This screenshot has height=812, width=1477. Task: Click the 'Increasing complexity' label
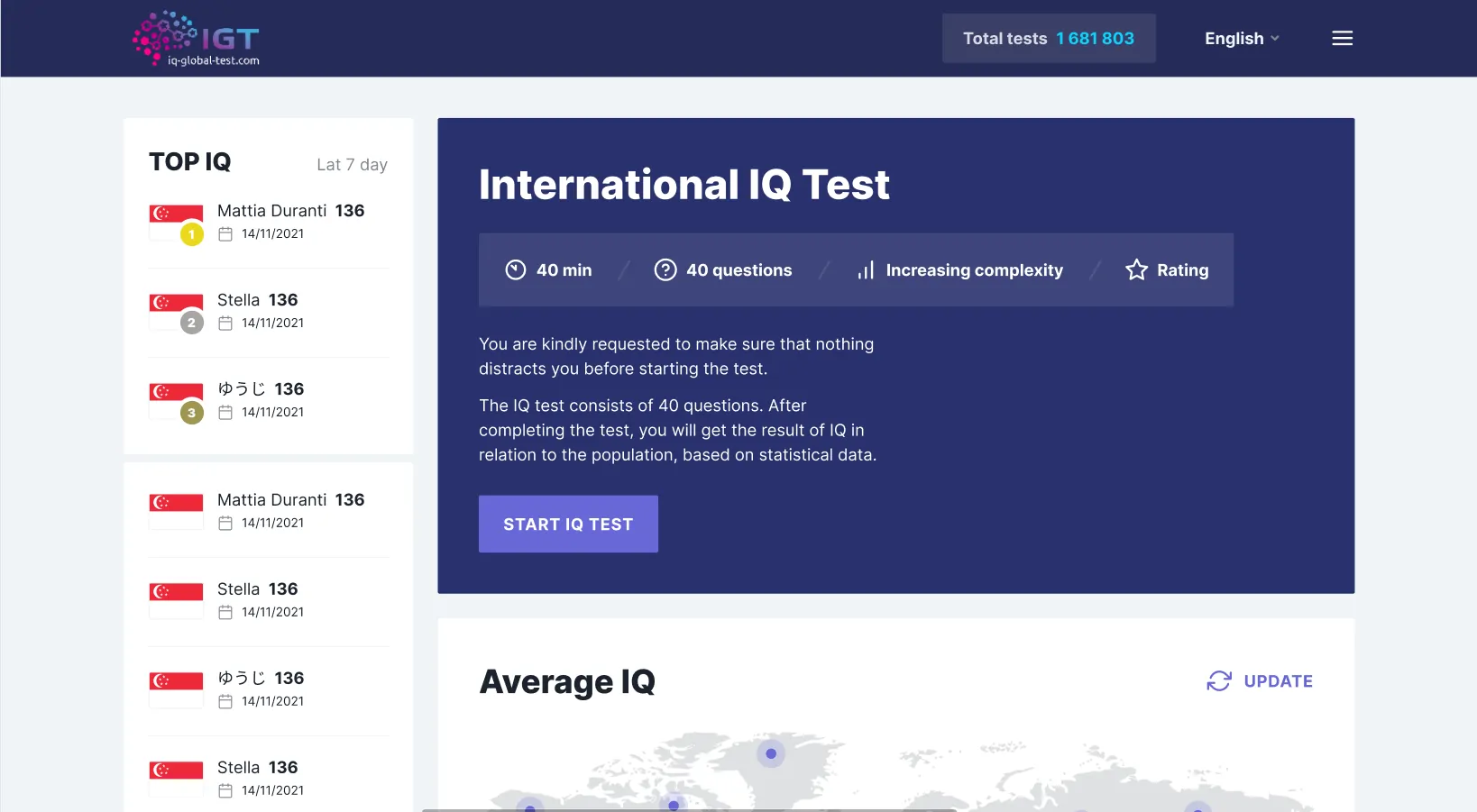point(974,270)
